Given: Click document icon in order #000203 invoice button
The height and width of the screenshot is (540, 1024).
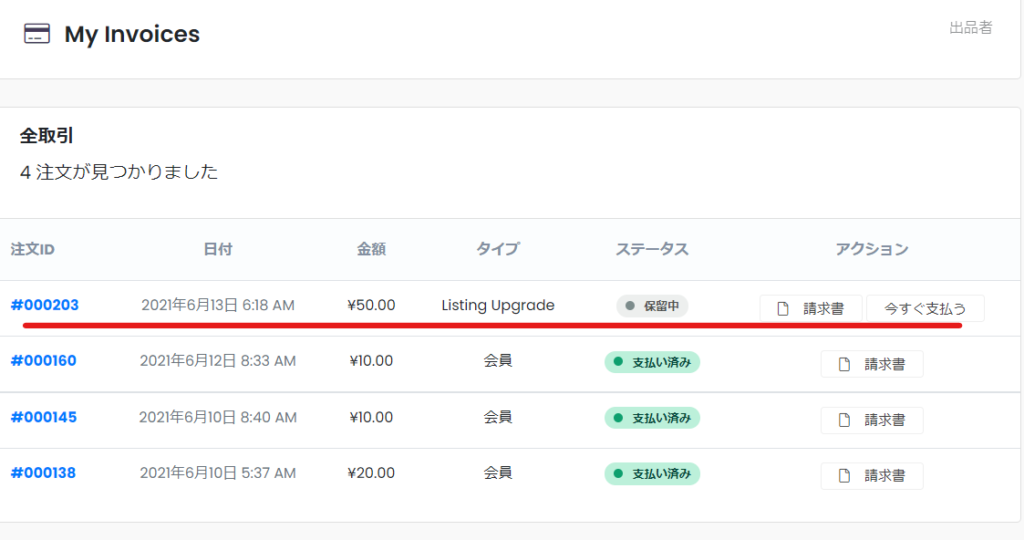Looking at the screenshot, I should point(782,309).
